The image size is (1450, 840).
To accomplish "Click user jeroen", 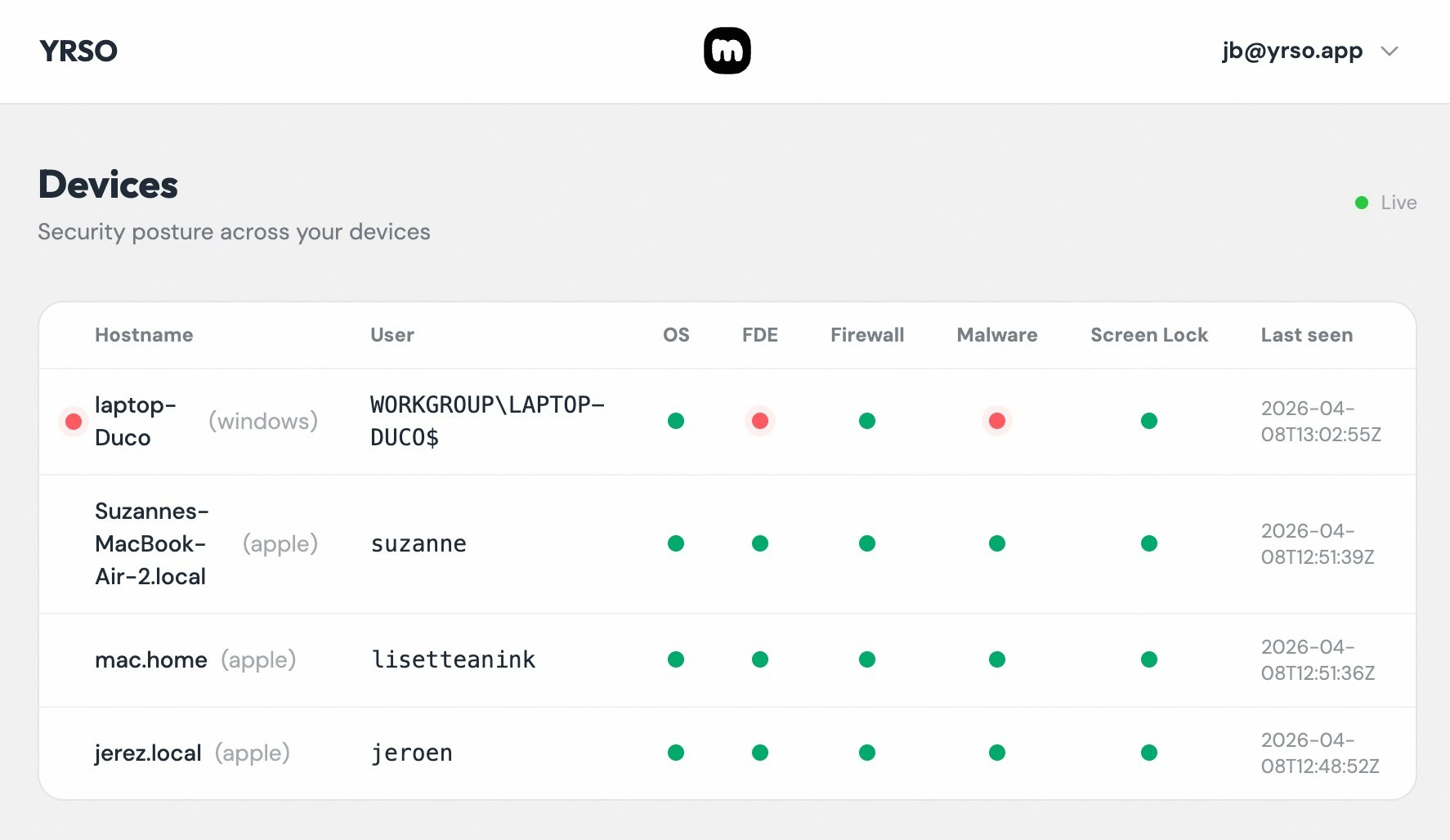I will click(x=412, y=753).
